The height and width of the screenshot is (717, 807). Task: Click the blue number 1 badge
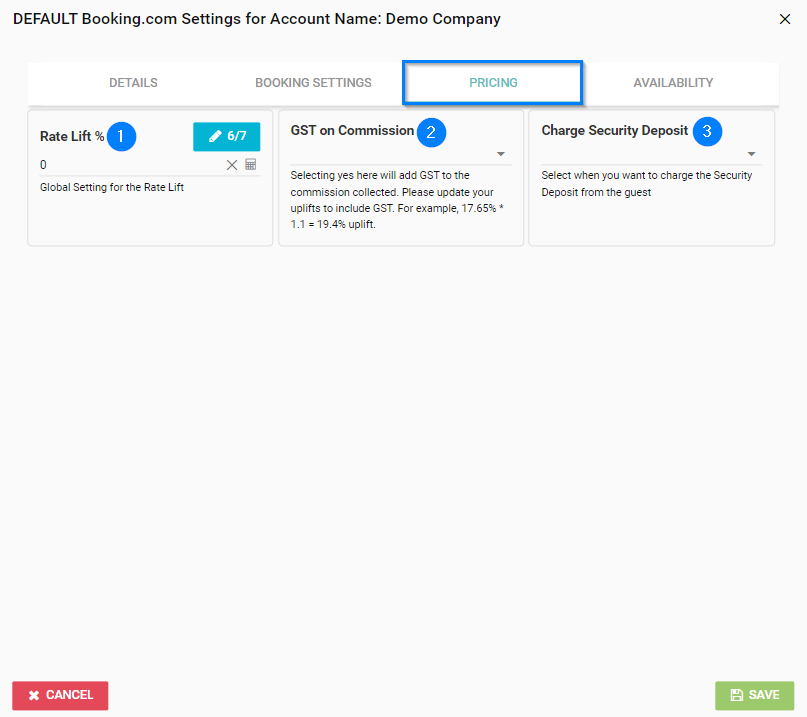121,136
